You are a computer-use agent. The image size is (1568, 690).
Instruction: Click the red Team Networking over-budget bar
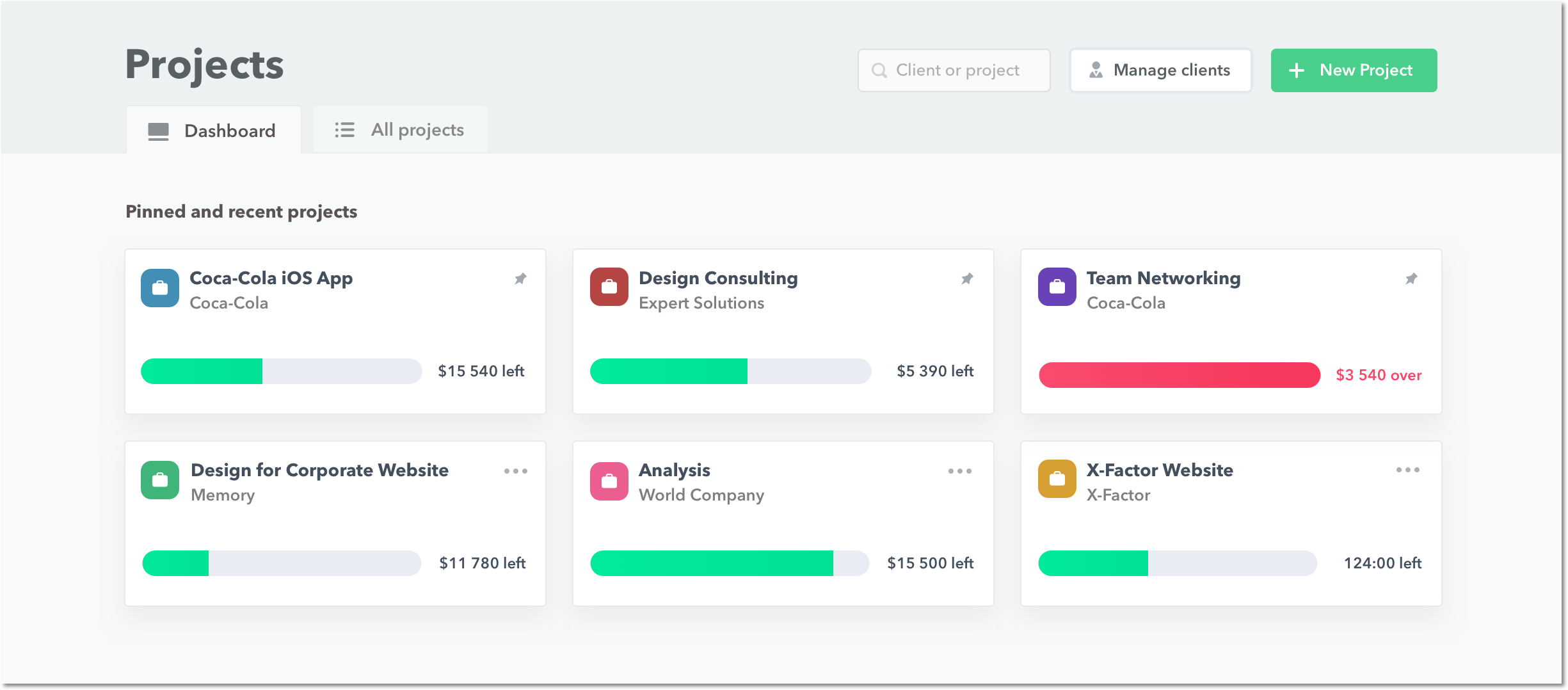pos(1179,375)
